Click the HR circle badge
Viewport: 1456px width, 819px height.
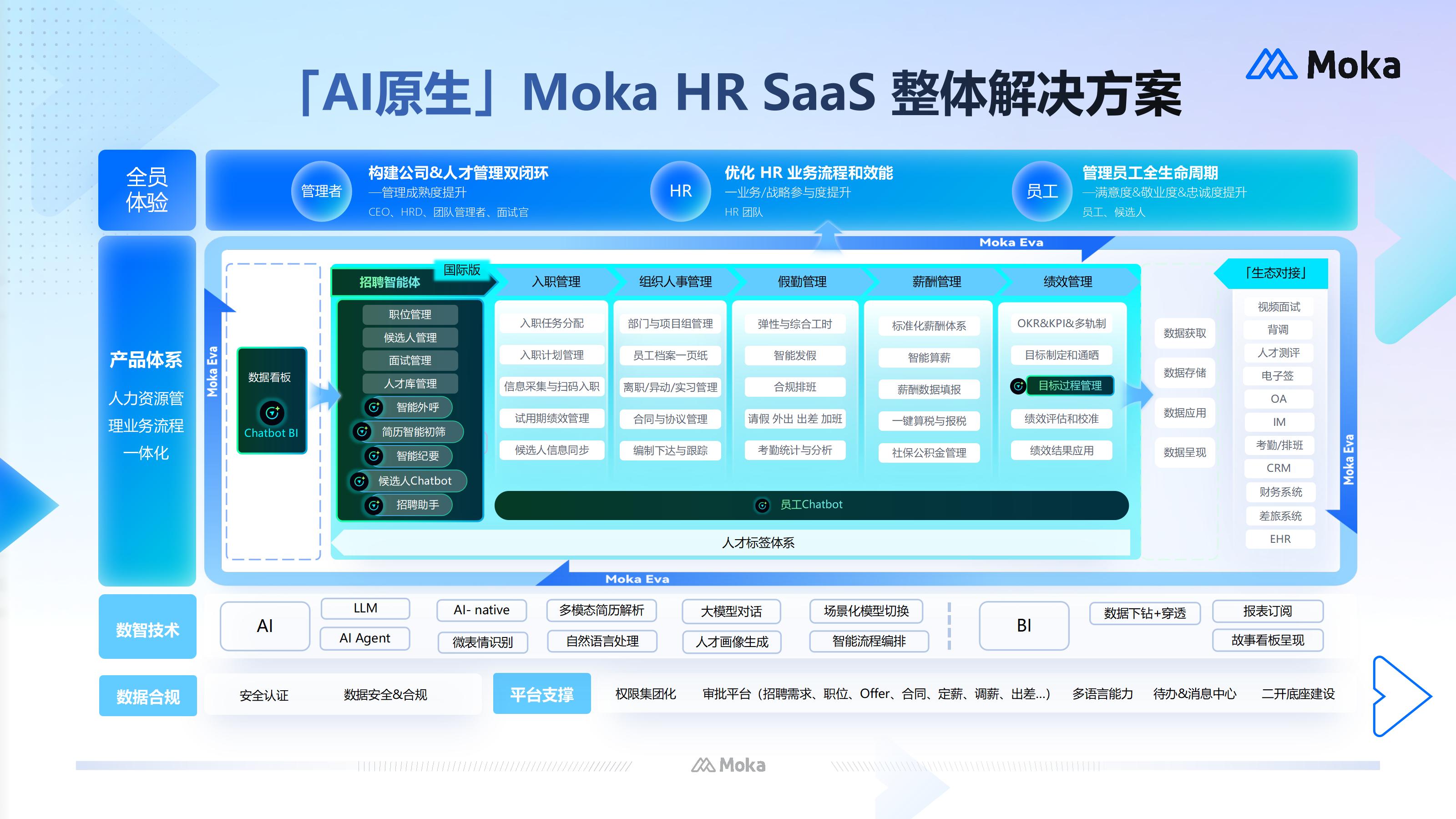[680, 191]
